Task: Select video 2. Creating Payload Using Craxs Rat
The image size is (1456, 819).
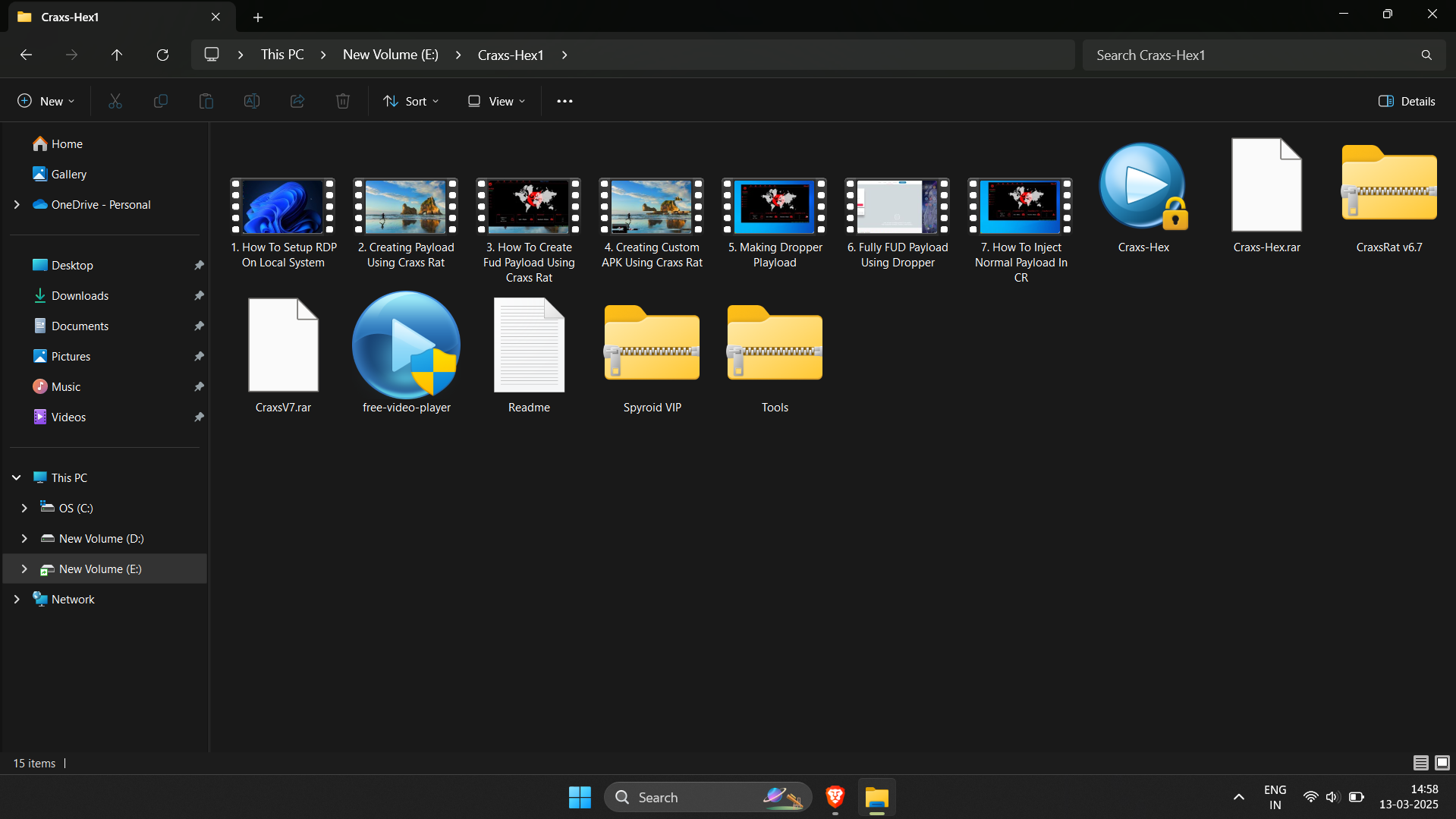Action: pyautogui.click(x=406, y=224)
